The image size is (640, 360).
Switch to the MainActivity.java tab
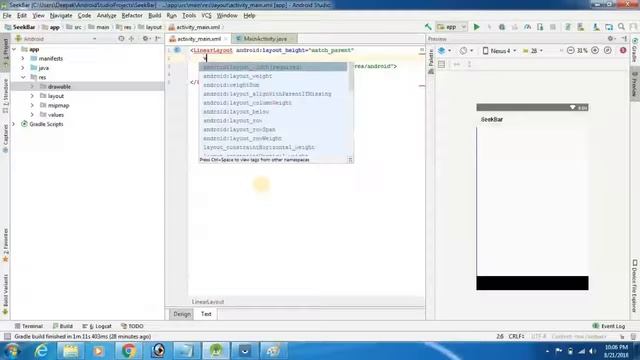tap(264, 39)
